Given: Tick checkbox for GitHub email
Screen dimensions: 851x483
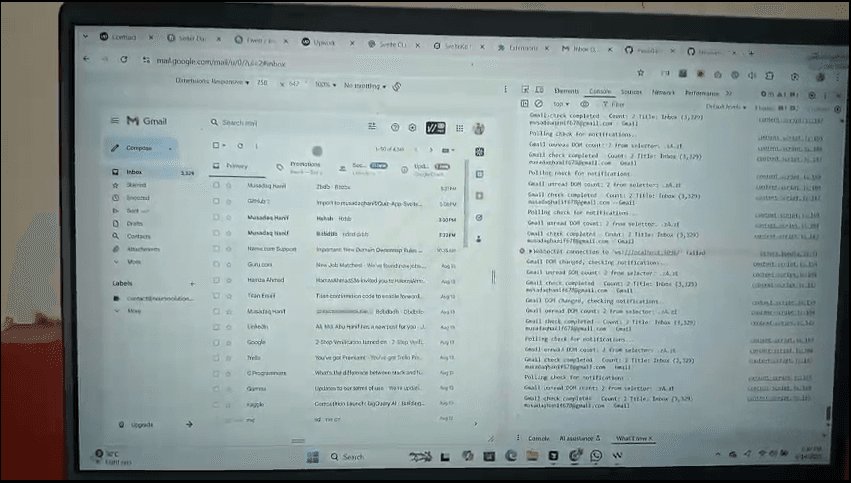Looking at the screenshot, I should (x=216, y=201).
